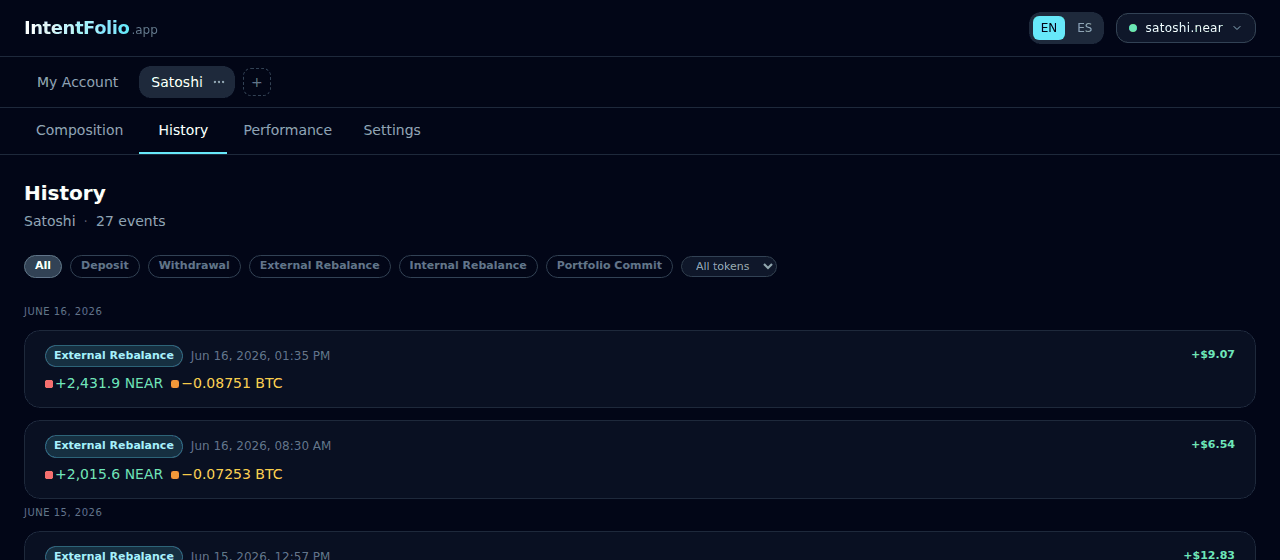Click the History page heading
Image resolution: width=1280 pixels, height=560 pixels.
[x=65, y=193]
